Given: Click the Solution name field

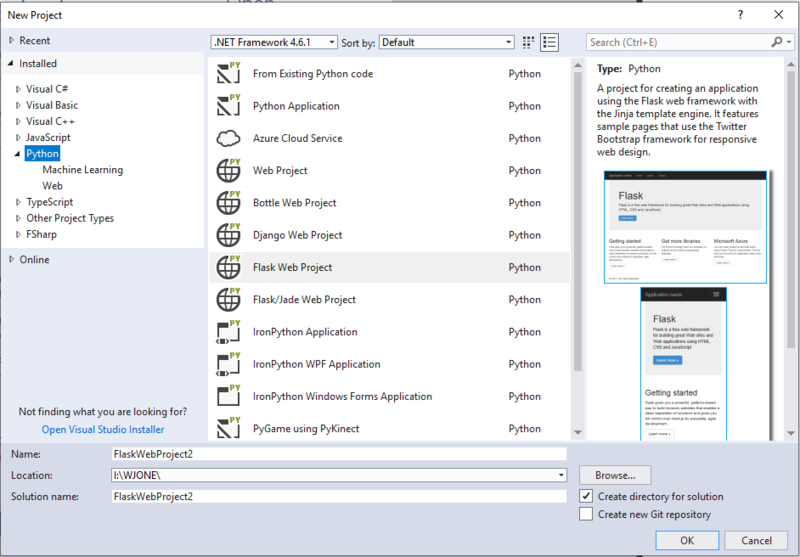Looking at the screenshot, I should (x=339, y=496).
